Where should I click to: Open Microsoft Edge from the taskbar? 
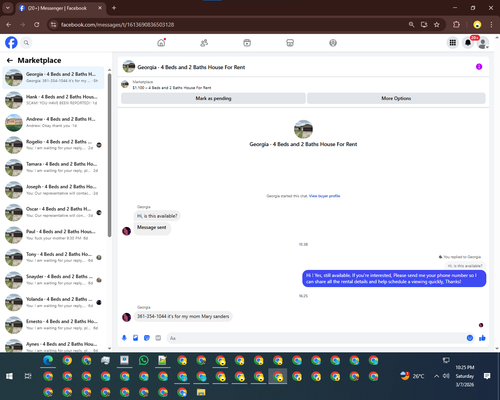pos(48,360)
